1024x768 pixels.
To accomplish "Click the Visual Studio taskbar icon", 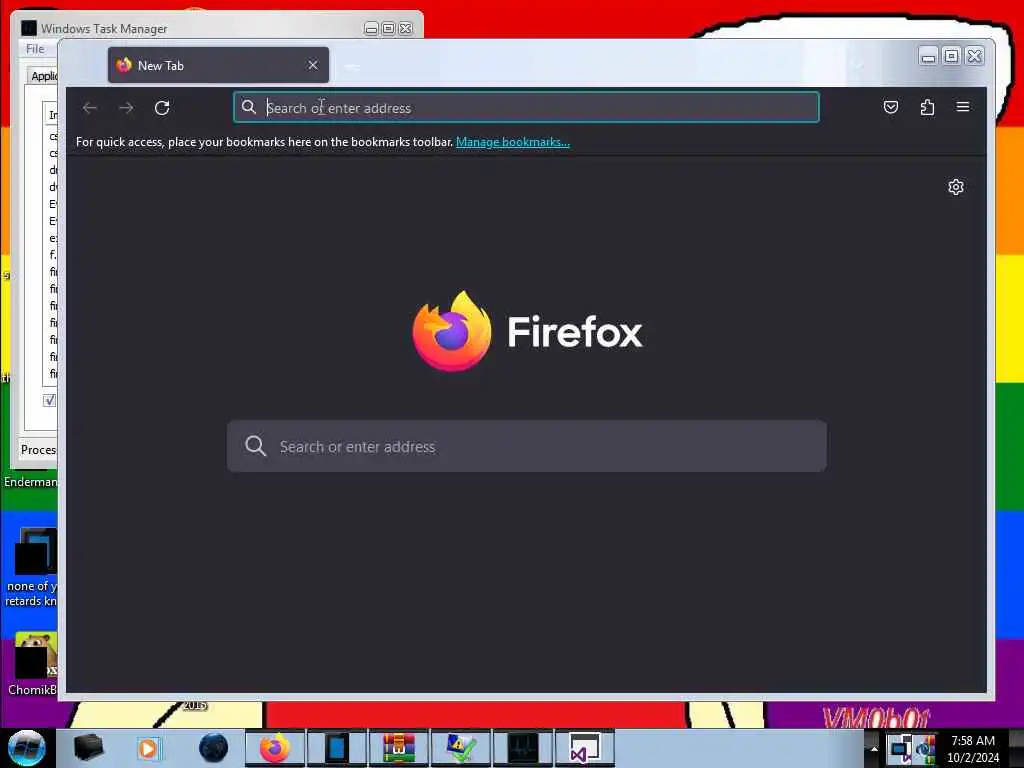I will 584,748.
